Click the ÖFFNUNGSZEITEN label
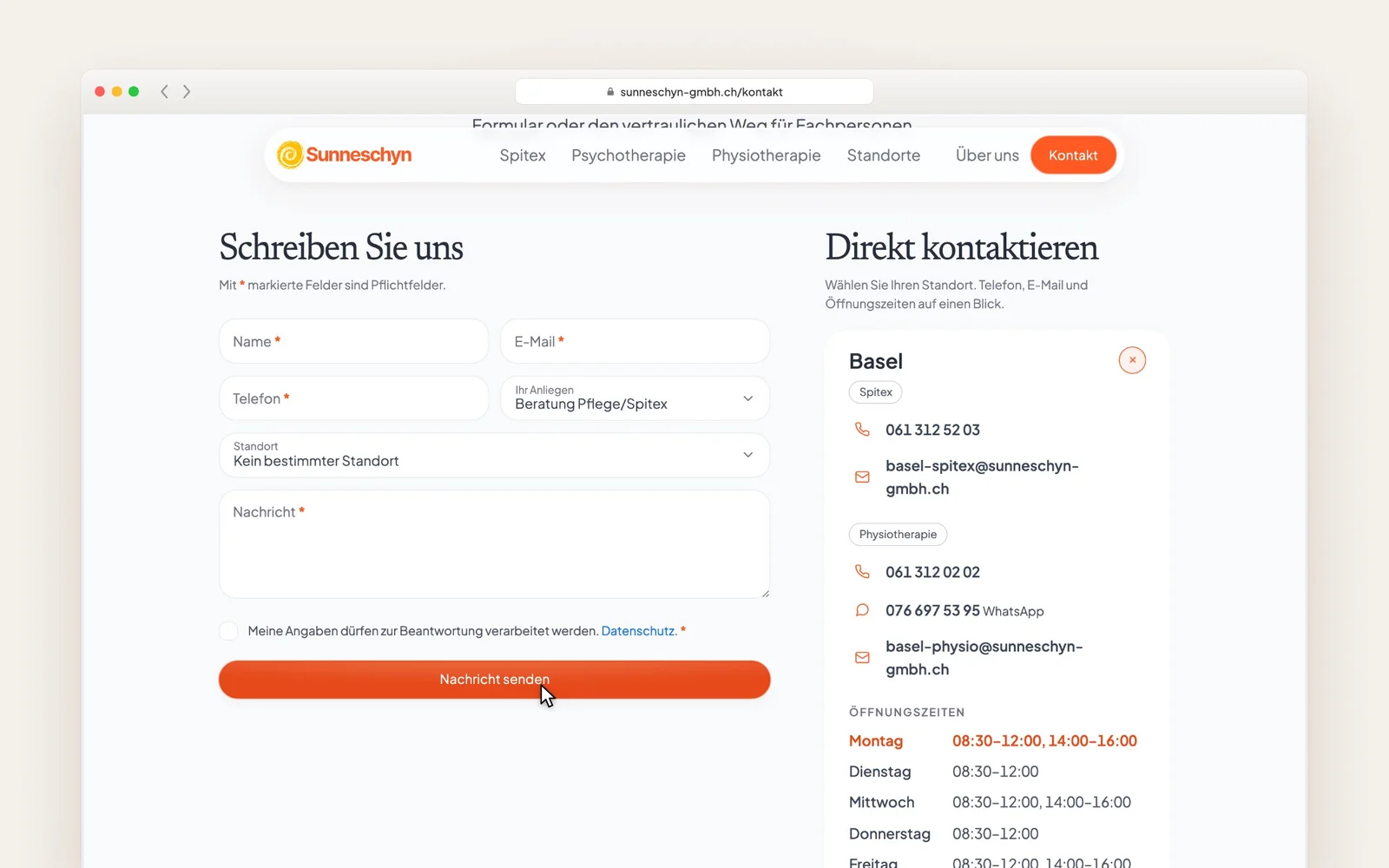 (x=906, y=713)
